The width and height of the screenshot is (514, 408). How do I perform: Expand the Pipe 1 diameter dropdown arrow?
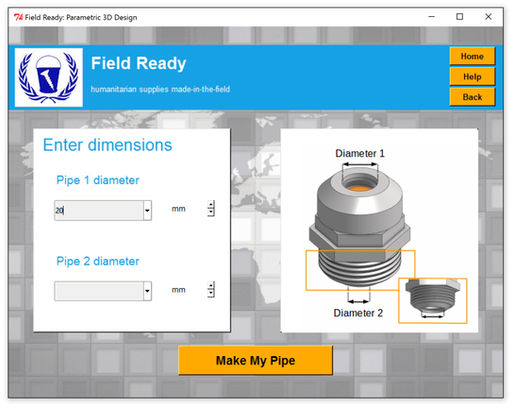(x=147, y=210)
